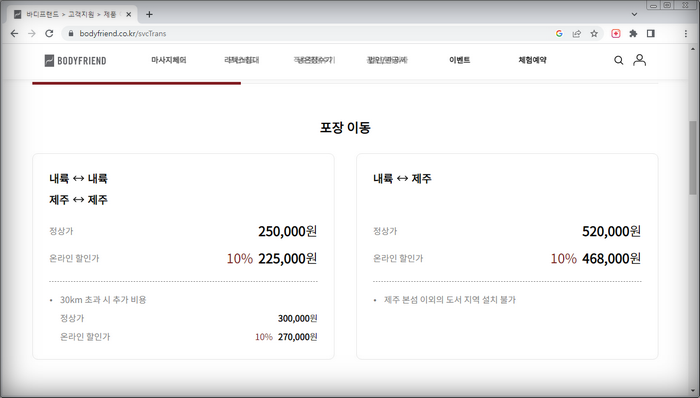700x398 pixels.
Task: Click the 225,000원 discounted price
Action: pyautogui.click(x=288, y=258)
